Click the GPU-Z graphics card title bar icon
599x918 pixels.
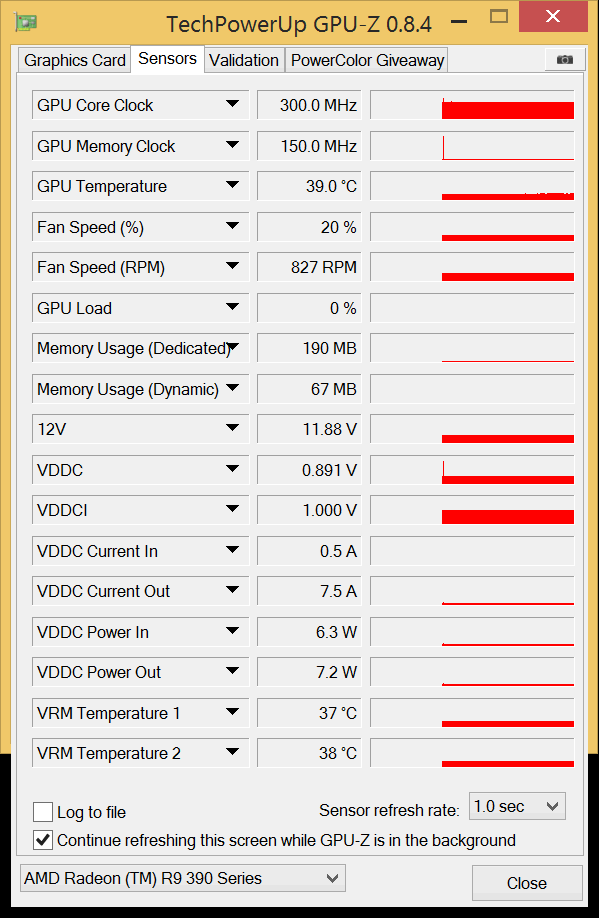tap(26, 19)
